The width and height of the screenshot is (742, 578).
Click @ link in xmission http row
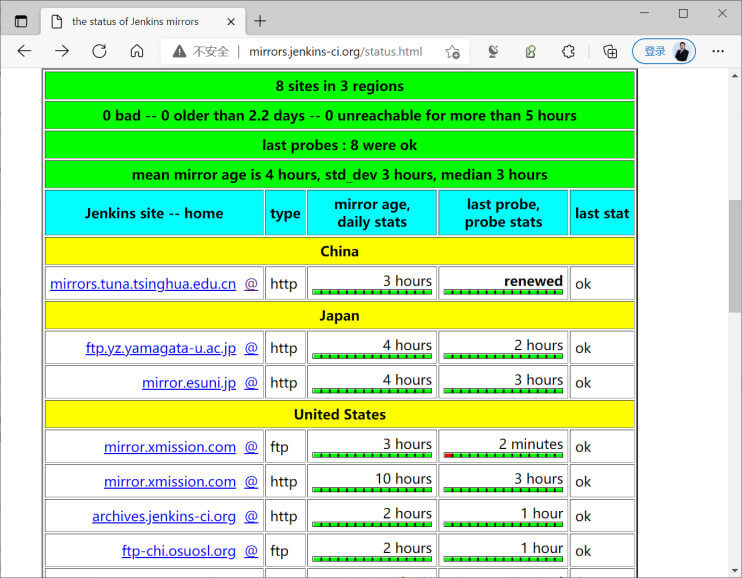point(251,482)
